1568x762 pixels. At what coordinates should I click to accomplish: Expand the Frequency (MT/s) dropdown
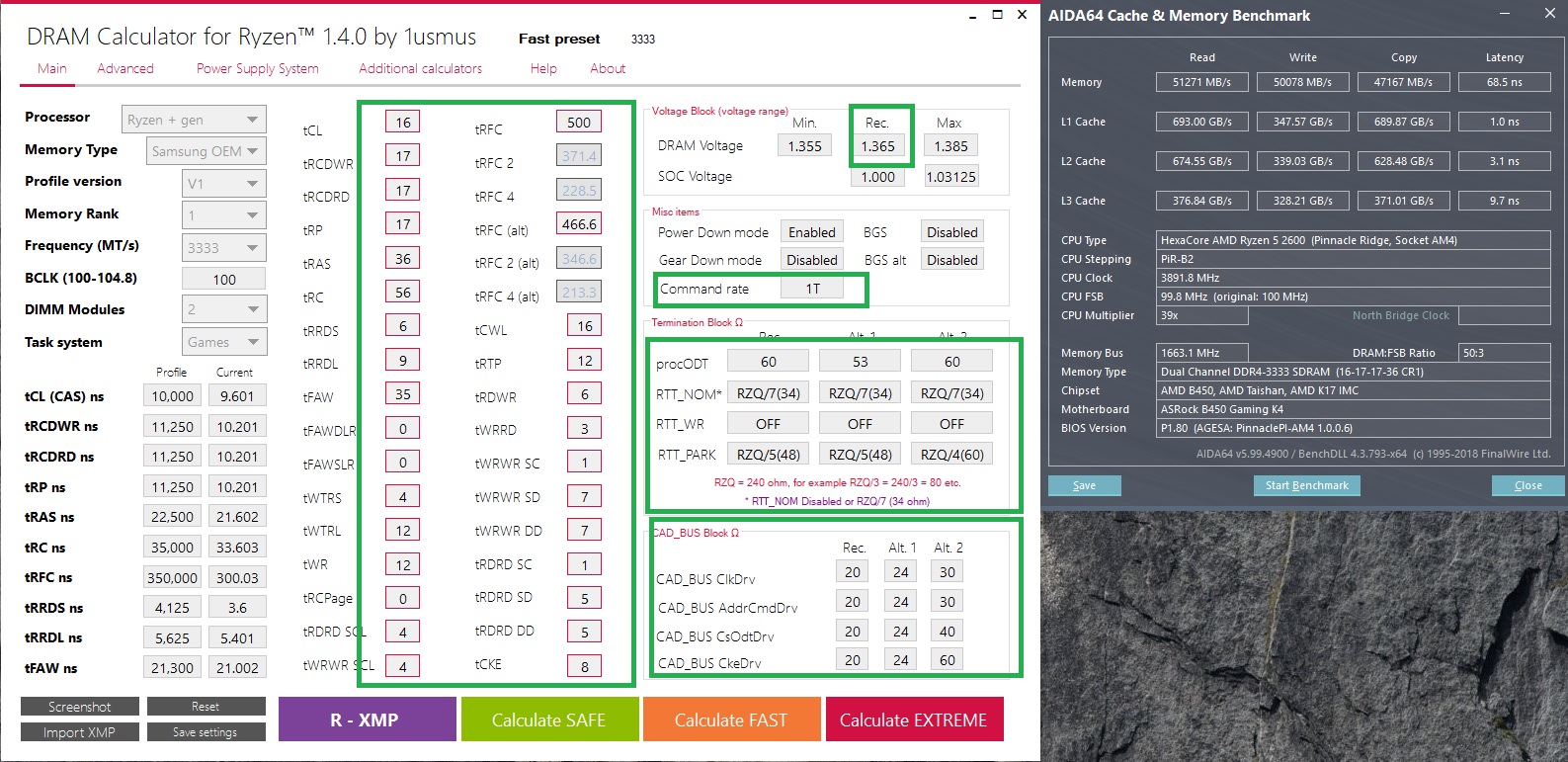tap(224, 247)
